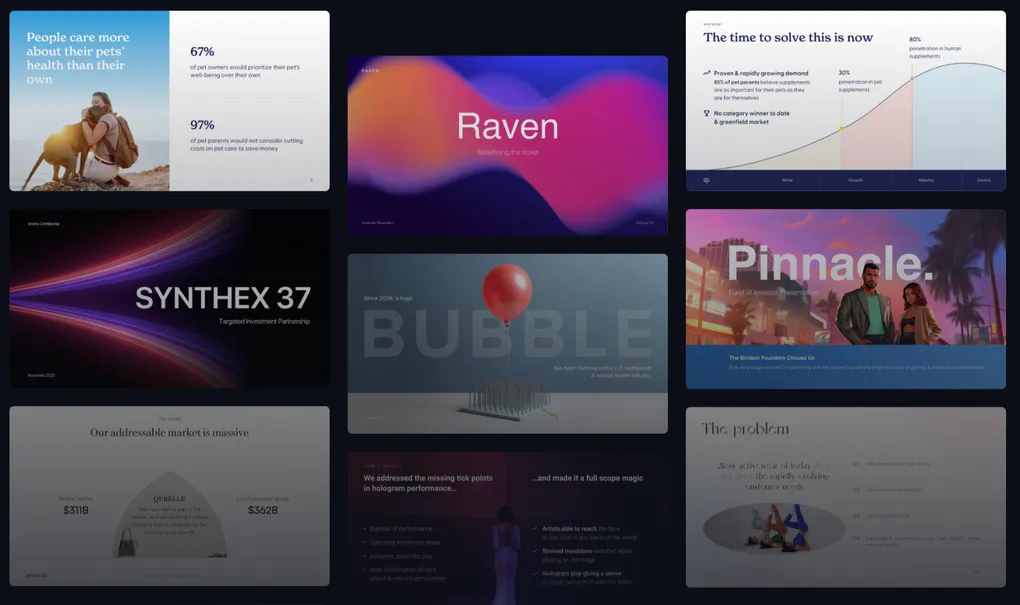Click 'Proven & rapidly growing demand' bullet
The width and height of the screenshot is (1020, 605).
pos(761,74)
